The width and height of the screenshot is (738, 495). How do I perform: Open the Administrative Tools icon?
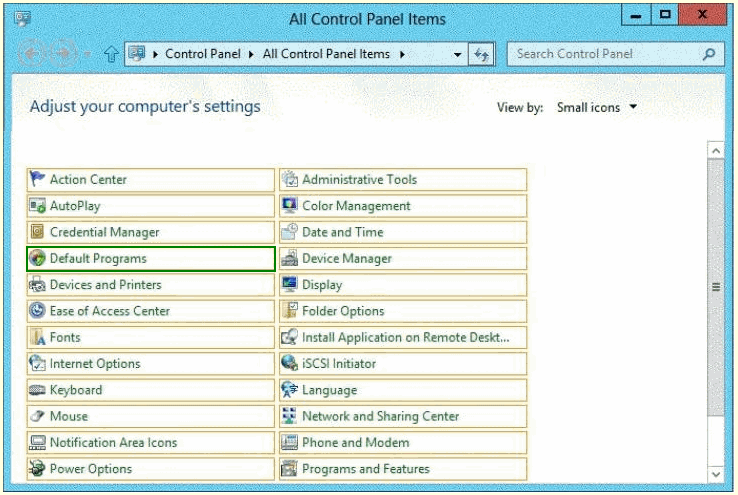click(x=289, y=179)
